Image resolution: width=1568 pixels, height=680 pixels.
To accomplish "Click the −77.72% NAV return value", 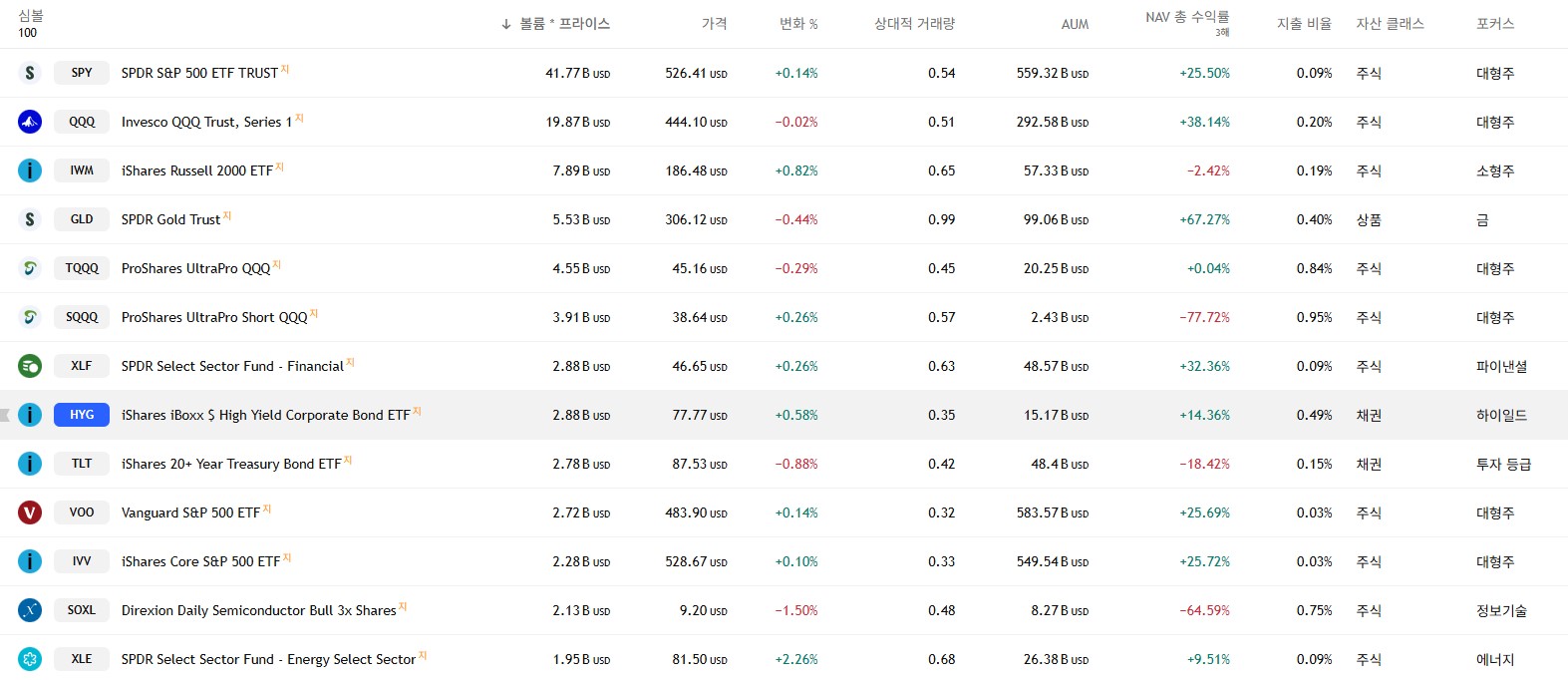I will tap(1204, 317).
